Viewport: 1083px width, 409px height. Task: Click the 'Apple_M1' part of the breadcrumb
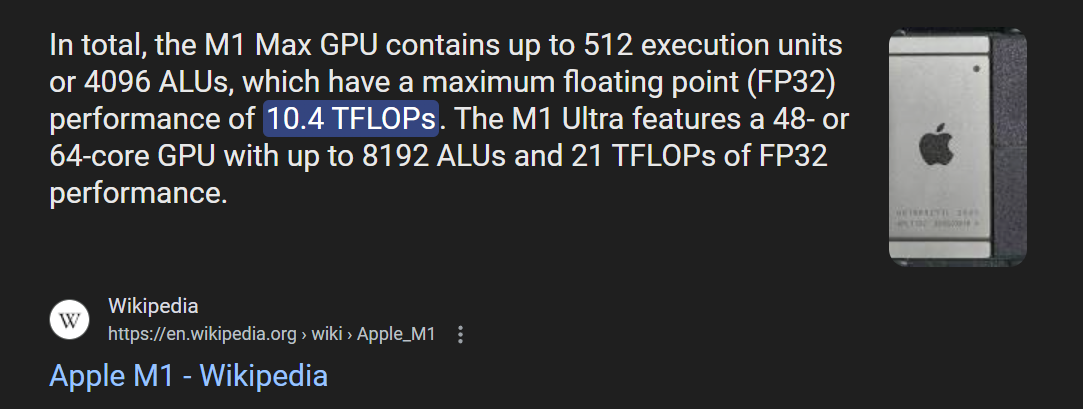[396, 334]
